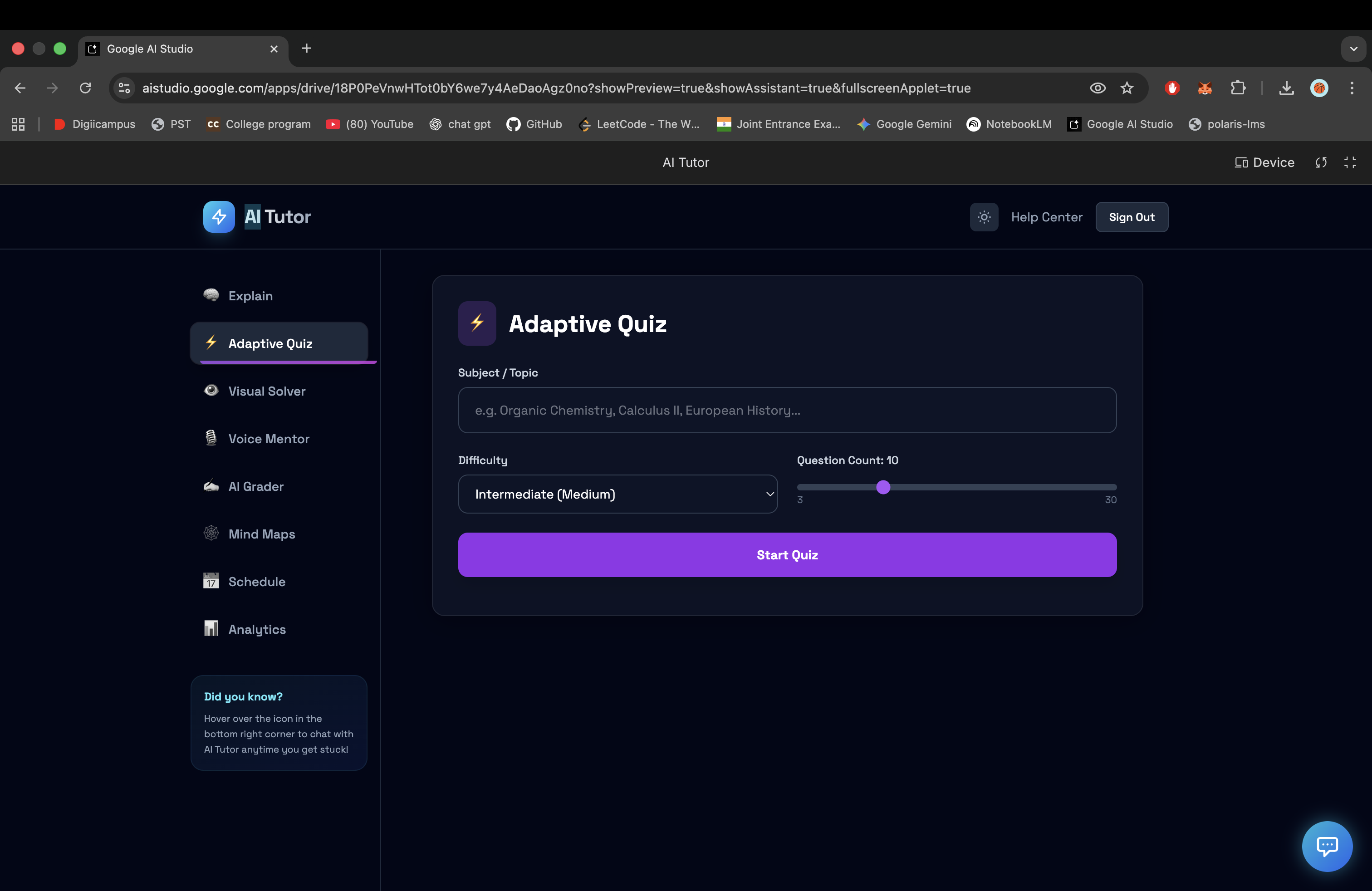Screen dimensions: 1372x891
Task: Open Chrome three-dot menu
Action: tap(1351, 88)
